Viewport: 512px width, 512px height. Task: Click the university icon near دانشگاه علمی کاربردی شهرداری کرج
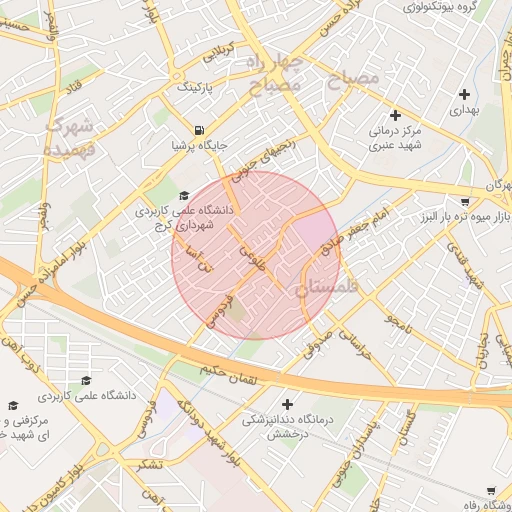tap(184, 196)
